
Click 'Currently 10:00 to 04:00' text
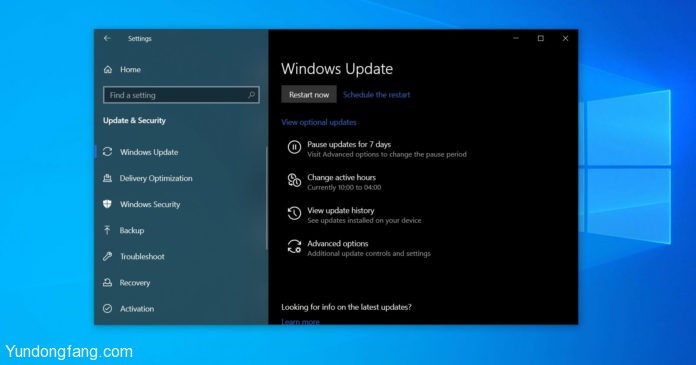(x=344, y=187)
